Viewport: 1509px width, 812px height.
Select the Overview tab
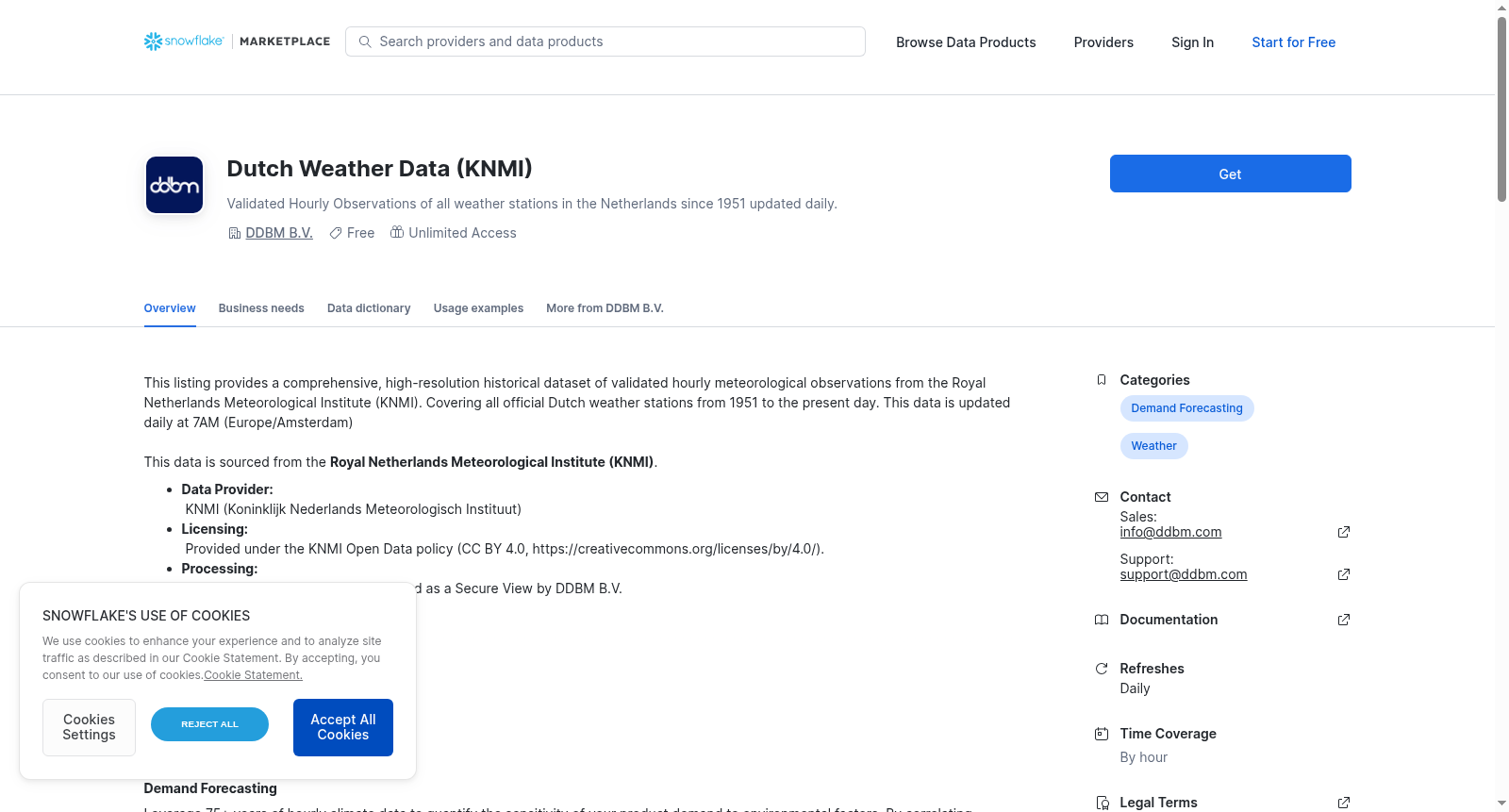click(170, 308)
